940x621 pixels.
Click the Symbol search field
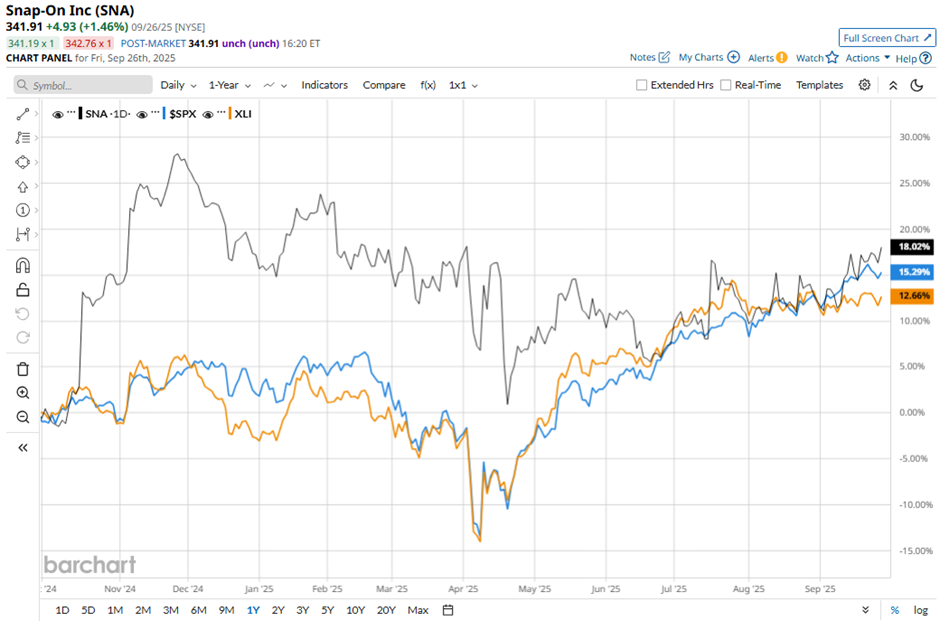[83, 85]
